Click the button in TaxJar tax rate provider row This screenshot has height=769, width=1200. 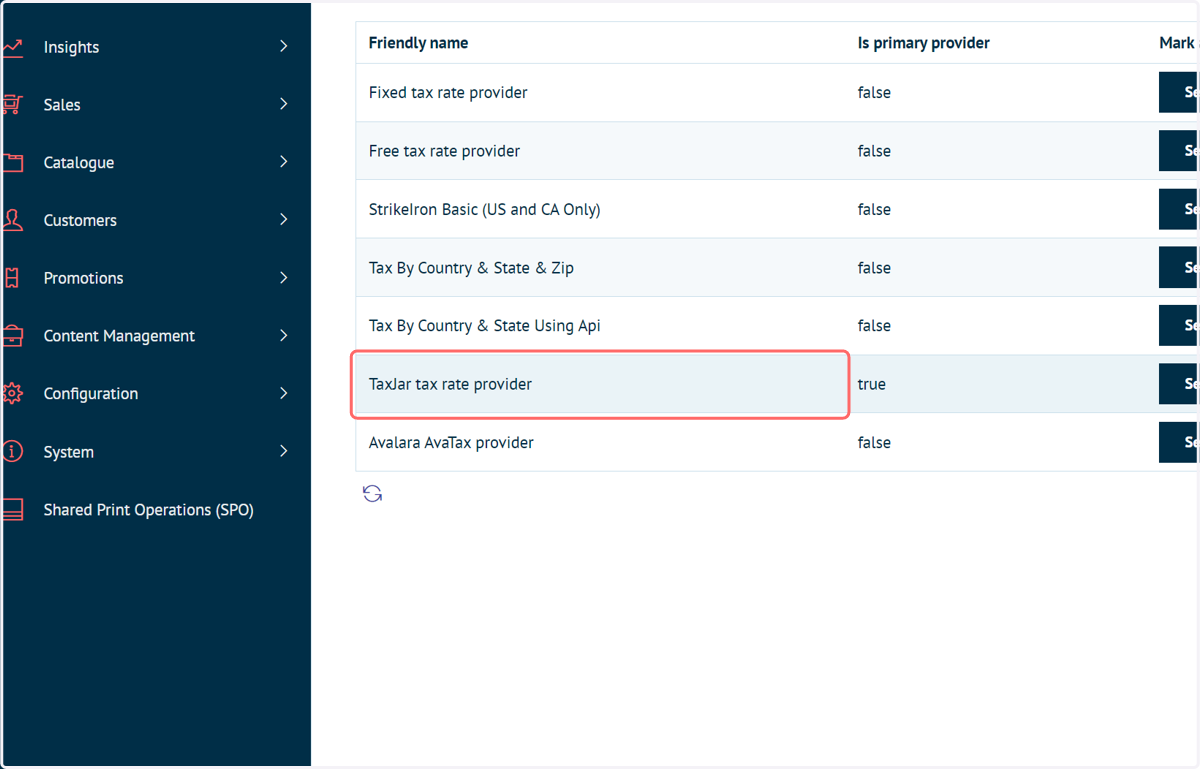1179,384
